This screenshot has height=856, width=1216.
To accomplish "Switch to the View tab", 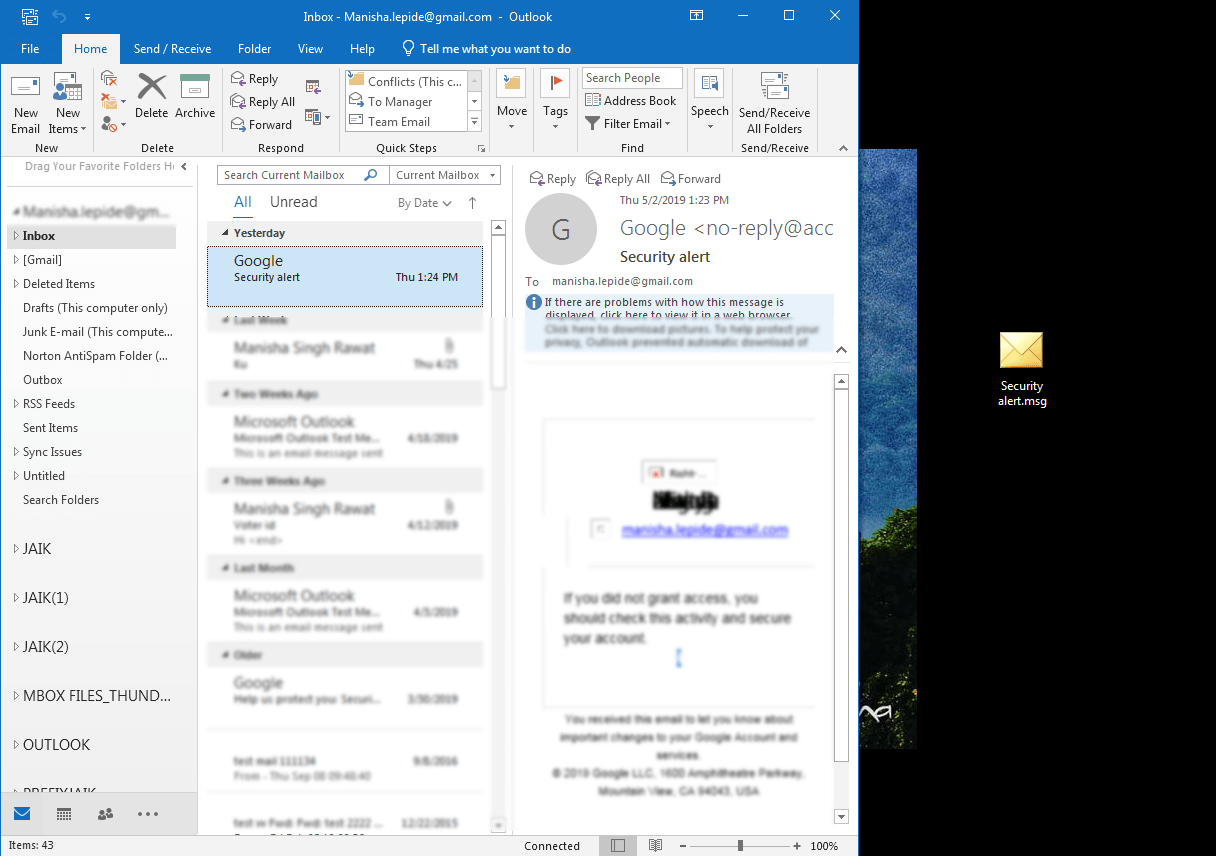I will tap(311, 49).
